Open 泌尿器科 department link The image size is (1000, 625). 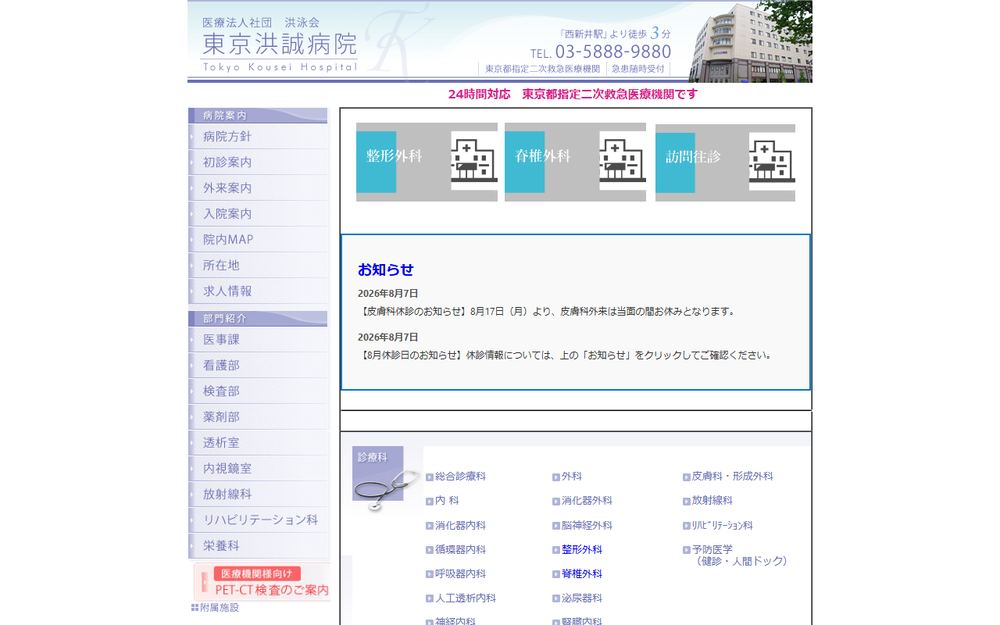(x=582, y=598)
